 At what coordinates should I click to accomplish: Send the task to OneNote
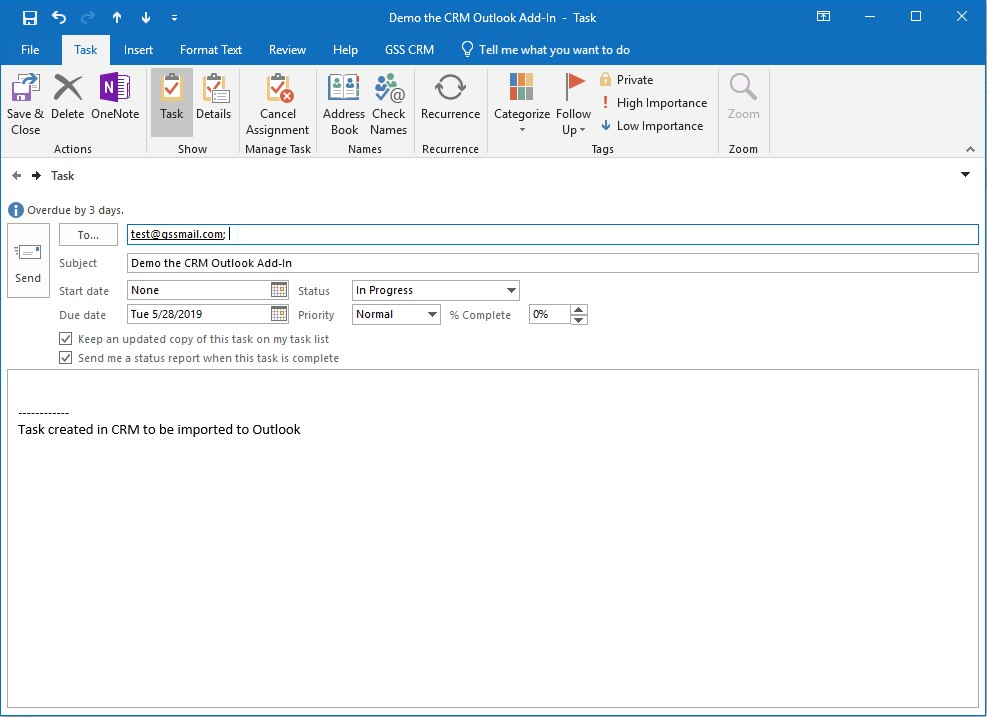pos(115,97)
